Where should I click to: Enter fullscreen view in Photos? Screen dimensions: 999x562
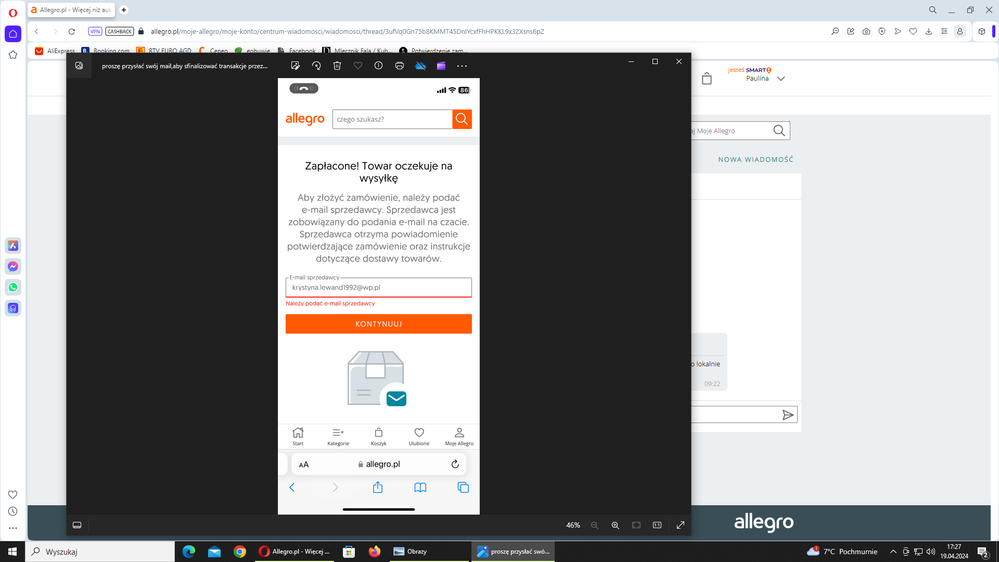click(x=680, y=525)
